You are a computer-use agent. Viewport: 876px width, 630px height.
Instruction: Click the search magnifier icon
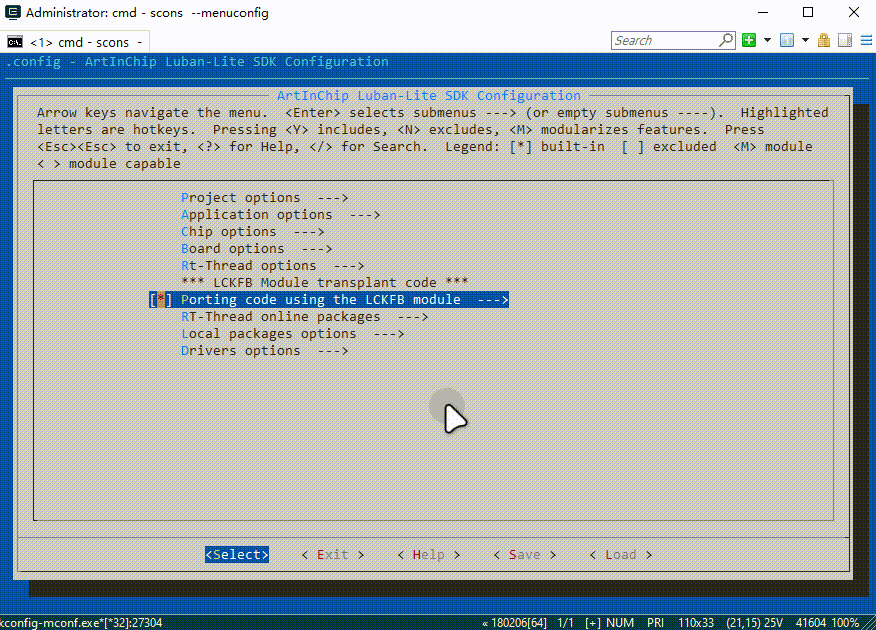(726, 41)
